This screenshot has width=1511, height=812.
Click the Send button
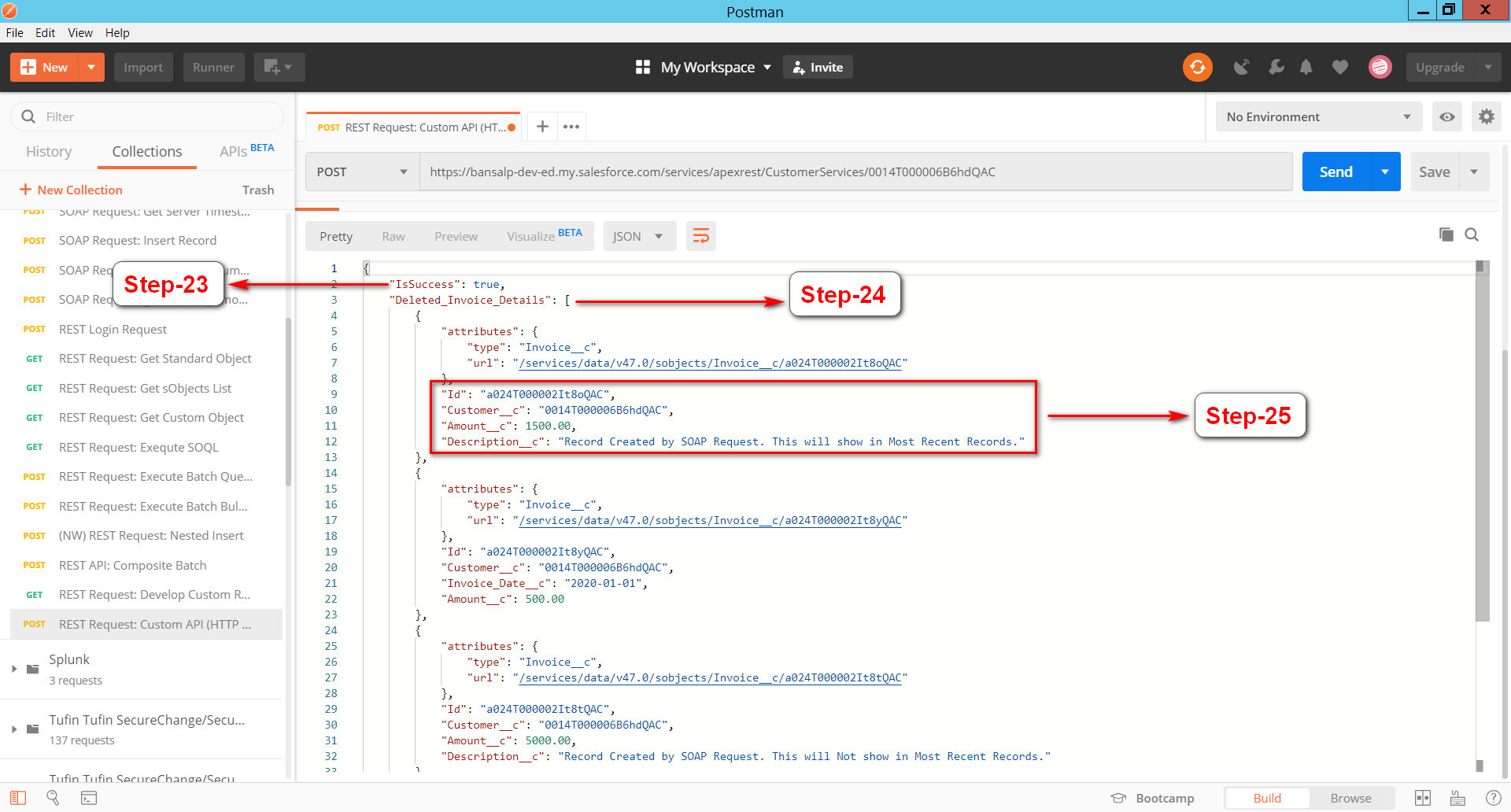coord(1336,172)
